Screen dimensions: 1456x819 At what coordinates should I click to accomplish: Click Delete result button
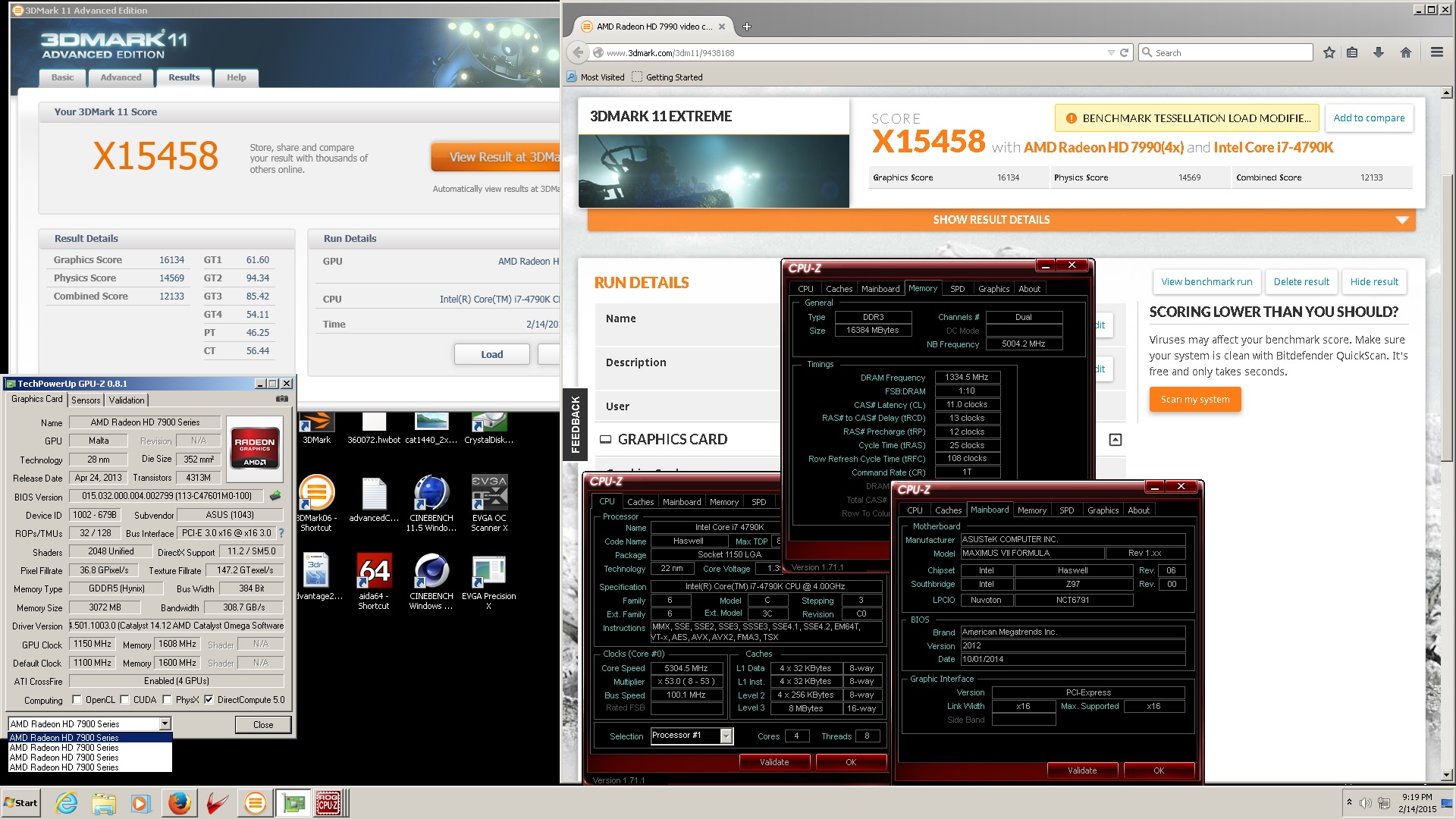coord(1301,282)
